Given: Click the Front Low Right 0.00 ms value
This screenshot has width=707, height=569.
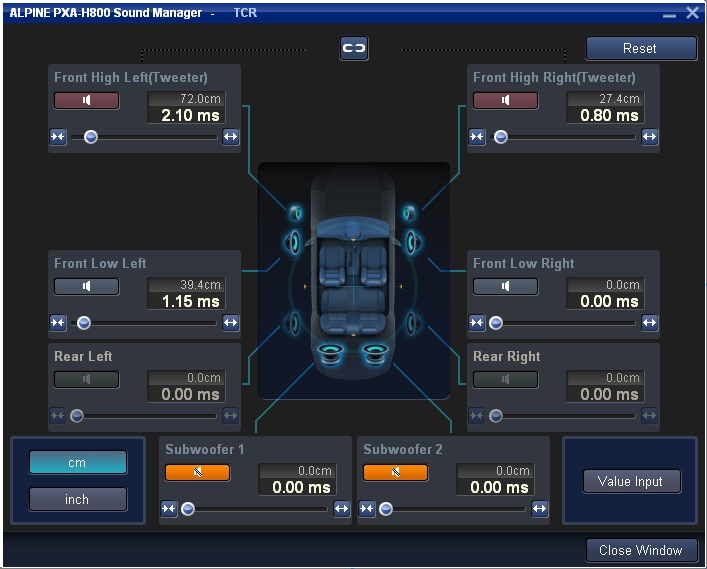Looking at the screenshot, I should pyautogui.click(x=609, y=301).
